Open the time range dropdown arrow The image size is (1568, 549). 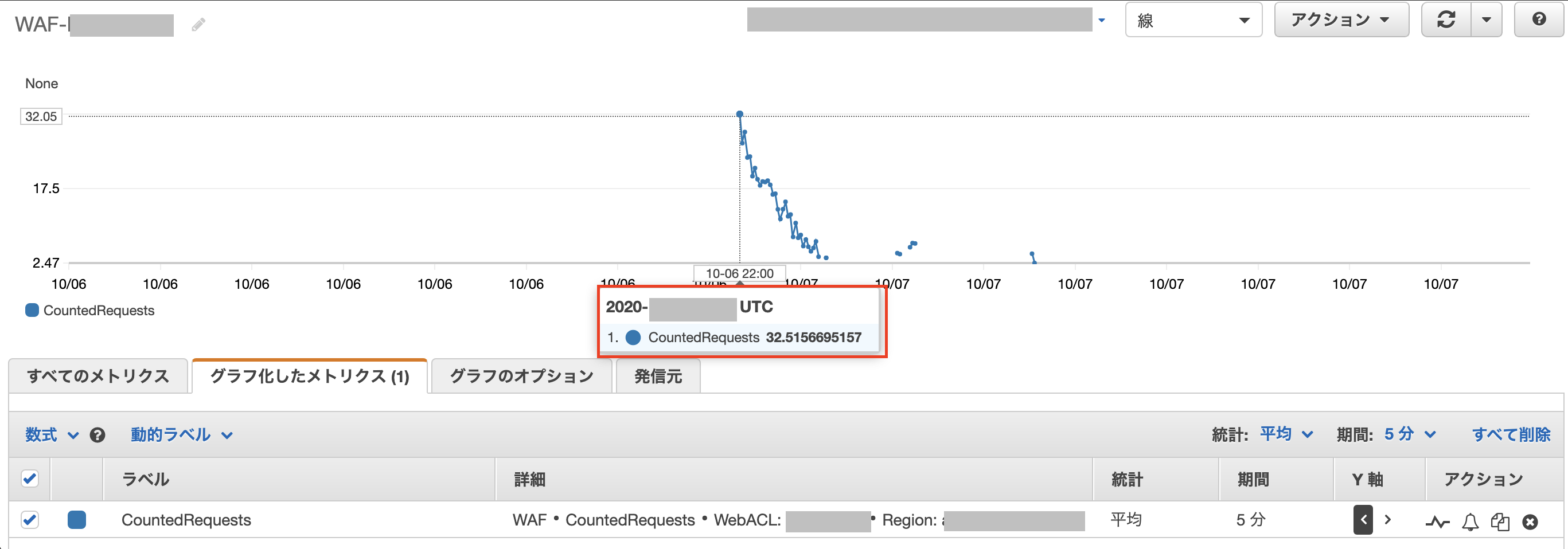(x=1102, y=20)
